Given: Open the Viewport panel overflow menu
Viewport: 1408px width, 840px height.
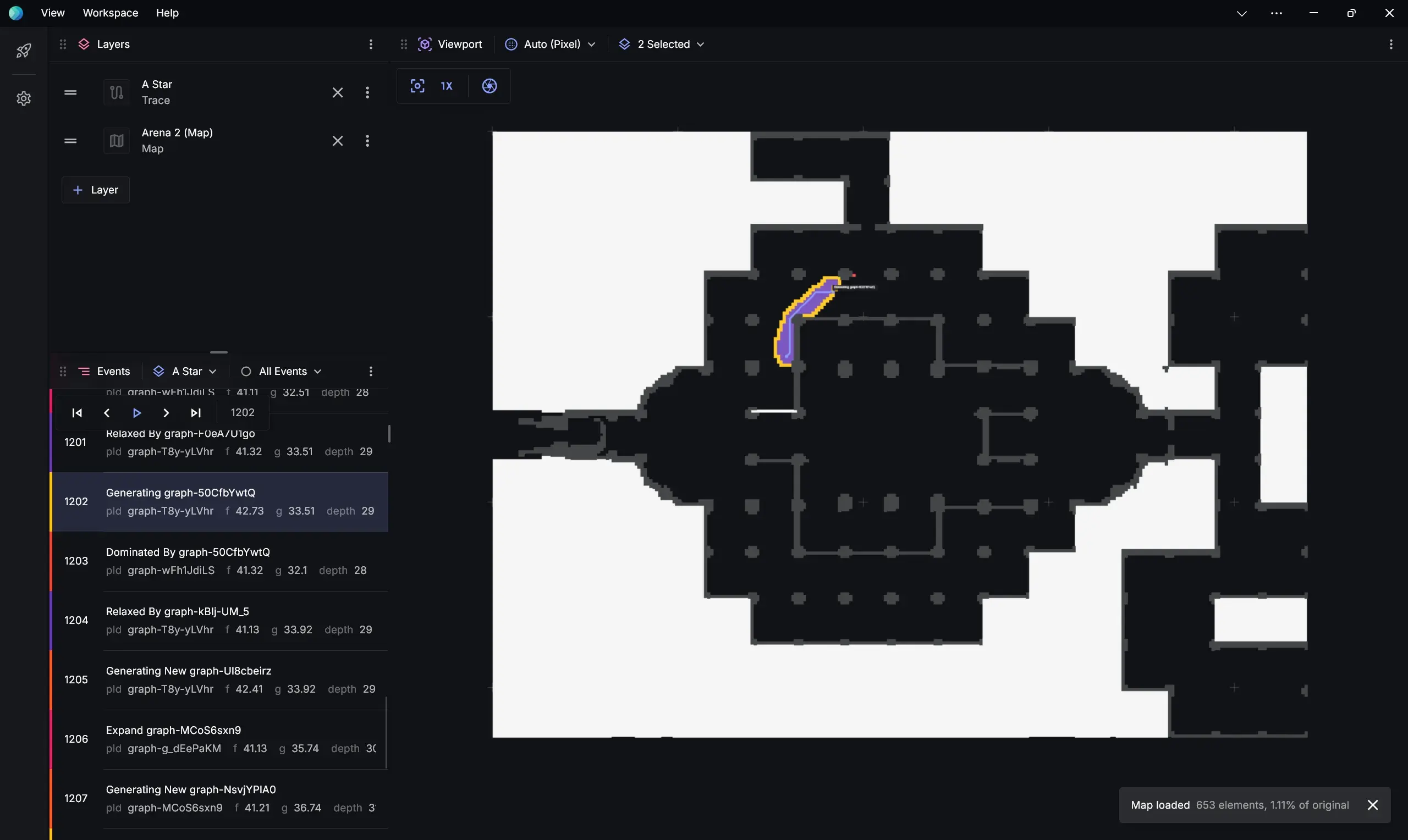Looking at the screenshot, I should tap(1391, 44).
